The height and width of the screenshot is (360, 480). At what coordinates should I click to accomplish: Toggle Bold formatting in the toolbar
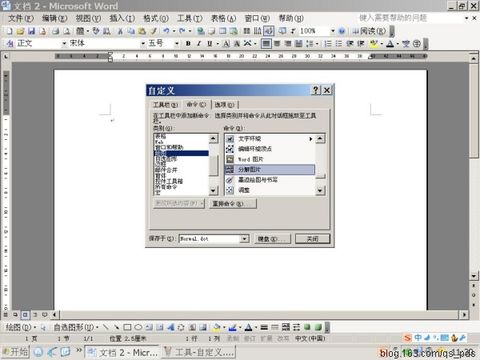point(188,44)
